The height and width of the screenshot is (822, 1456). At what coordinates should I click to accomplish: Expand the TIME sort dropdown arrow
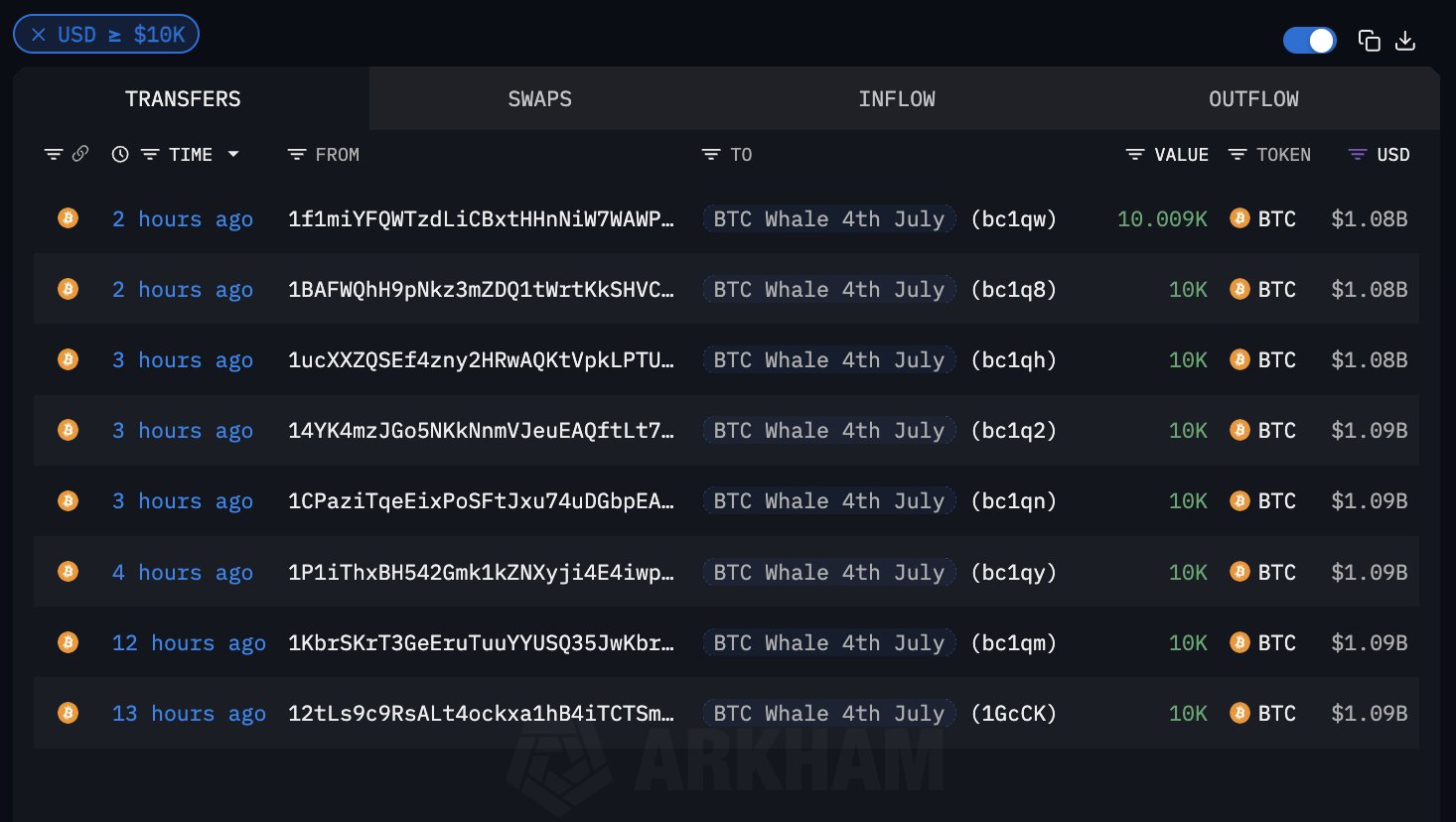coord(233,154)
